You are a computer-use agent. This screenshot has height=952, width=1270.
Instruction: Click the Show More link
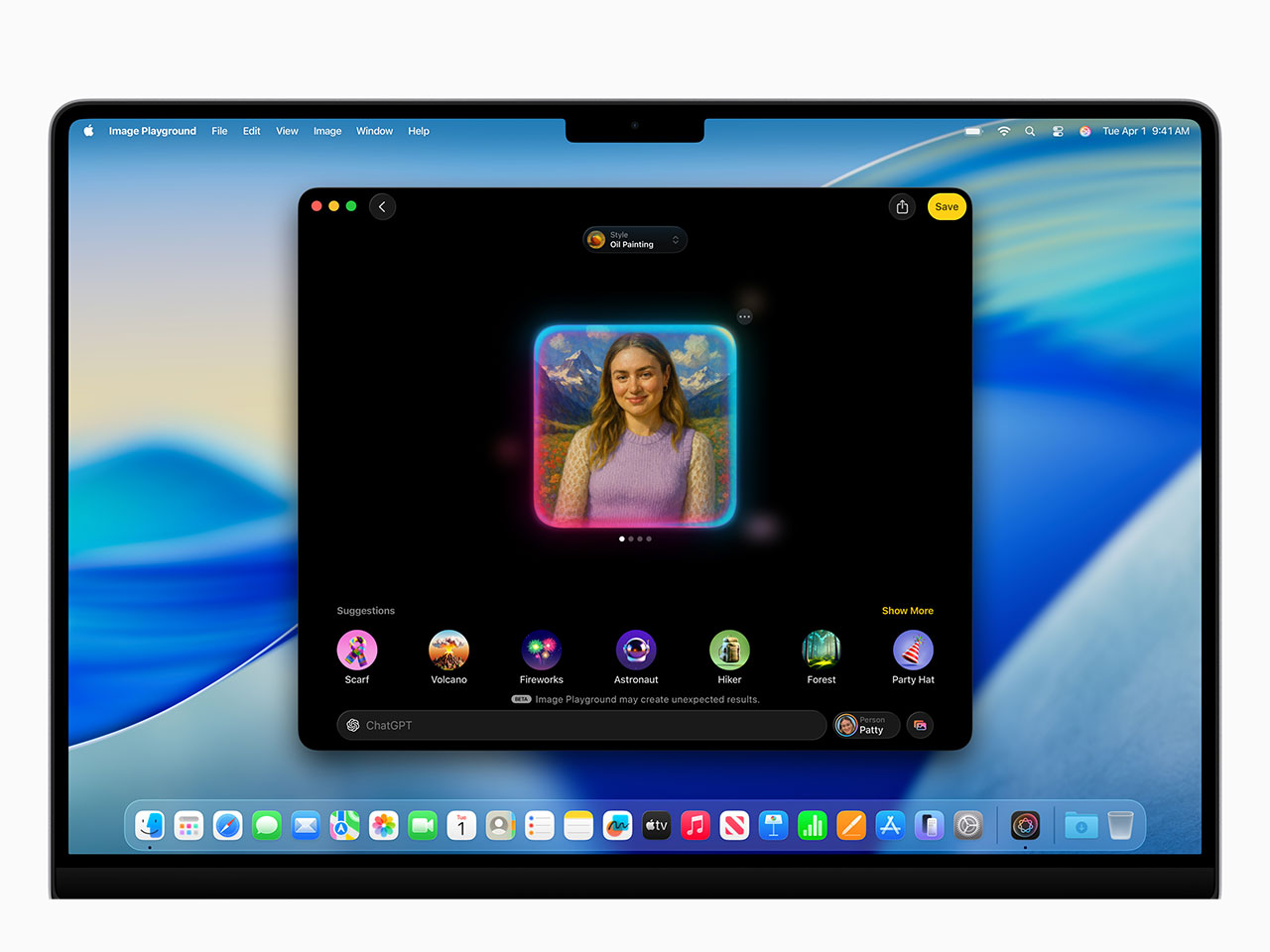click(907, 611)
